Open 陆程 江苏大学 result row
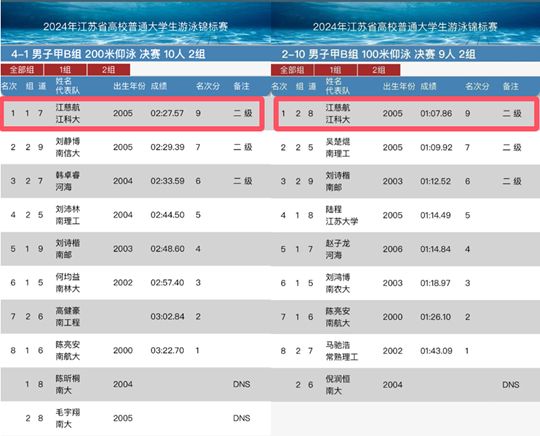 click(405, 215)
